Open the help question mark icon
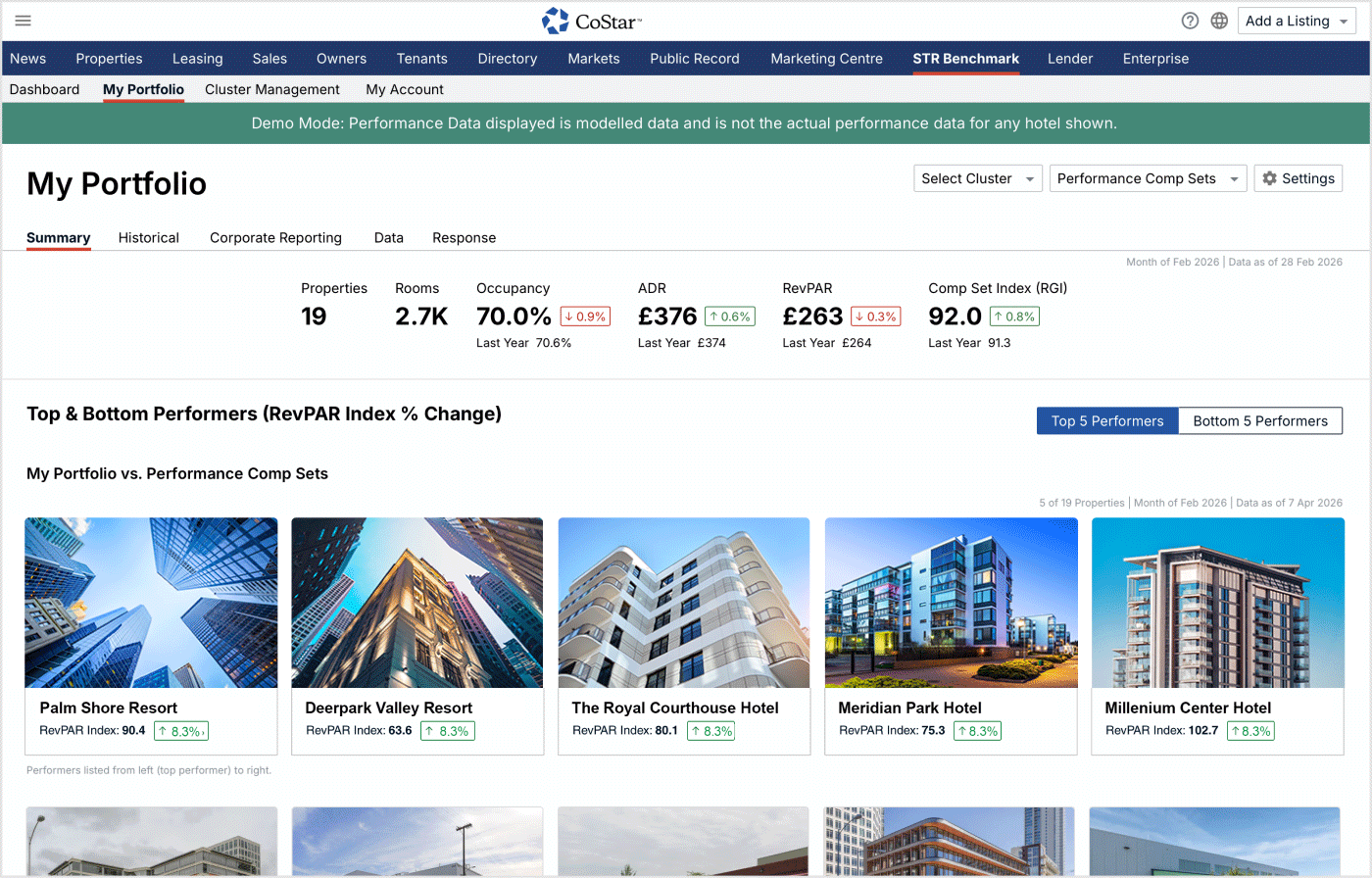 1190,21
